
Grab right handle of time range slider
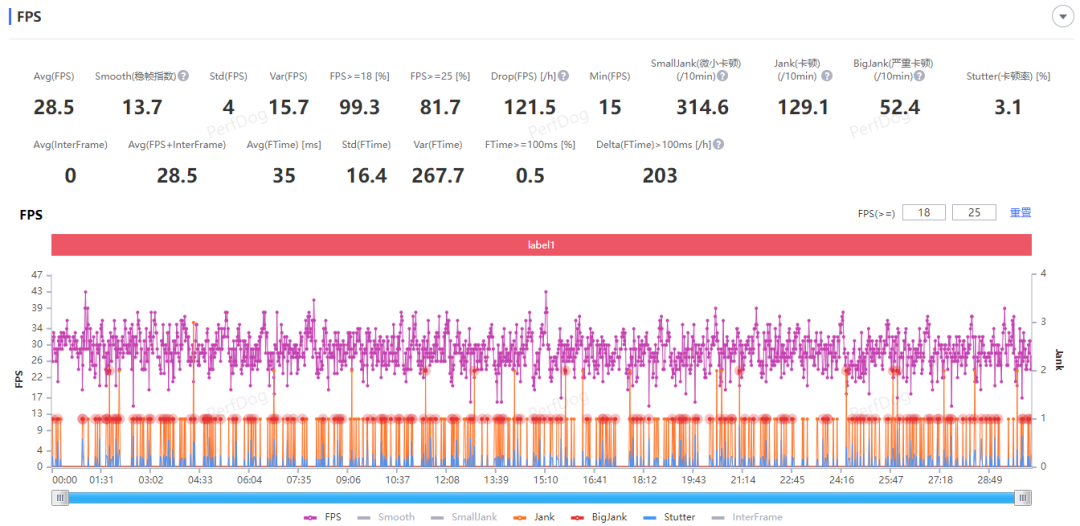1023,498
